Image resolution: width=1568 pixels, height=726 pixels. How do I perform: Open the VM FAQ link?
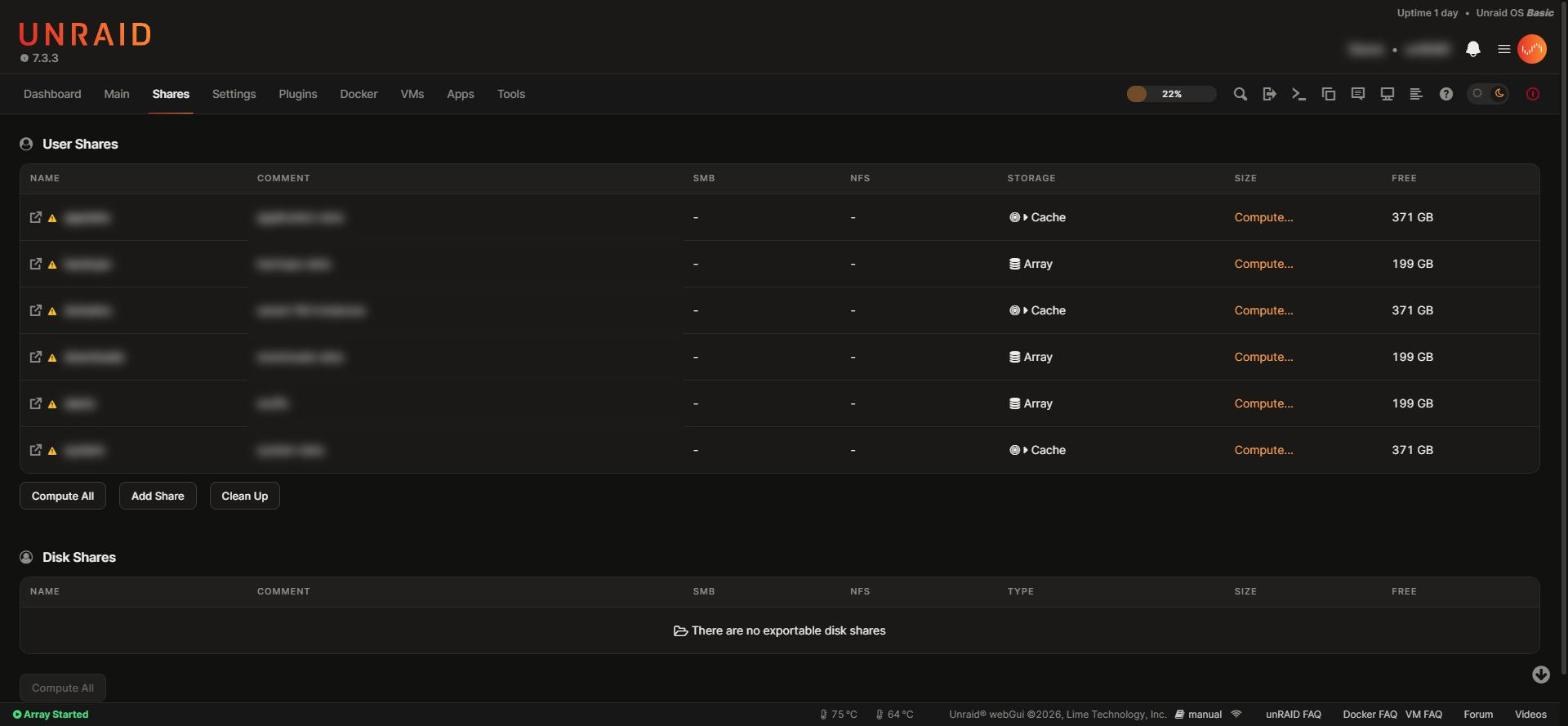tap(1423, 714)
